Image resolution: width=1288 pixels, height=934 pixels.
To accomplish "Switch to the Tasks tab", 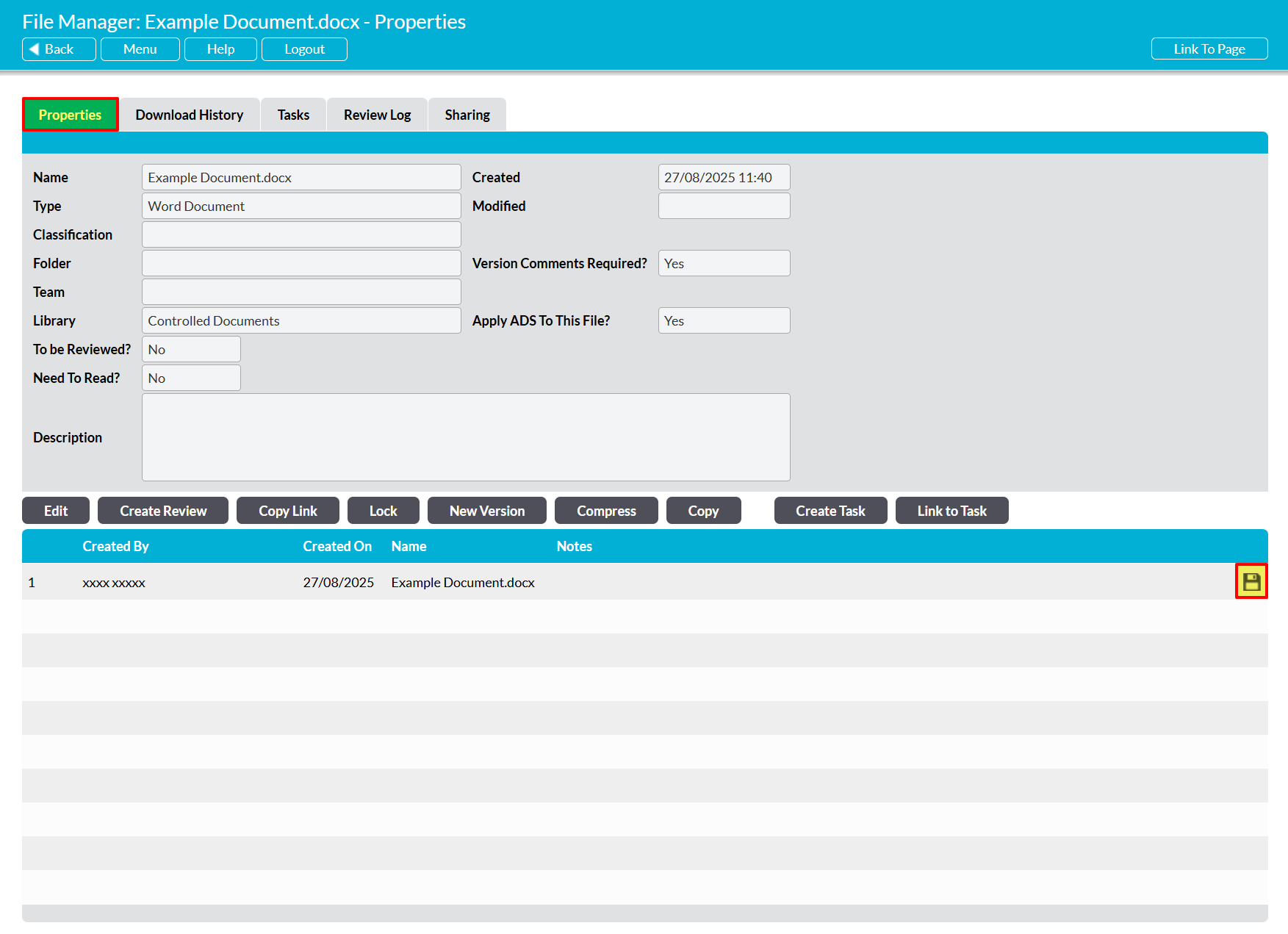I will pos(293,115).
